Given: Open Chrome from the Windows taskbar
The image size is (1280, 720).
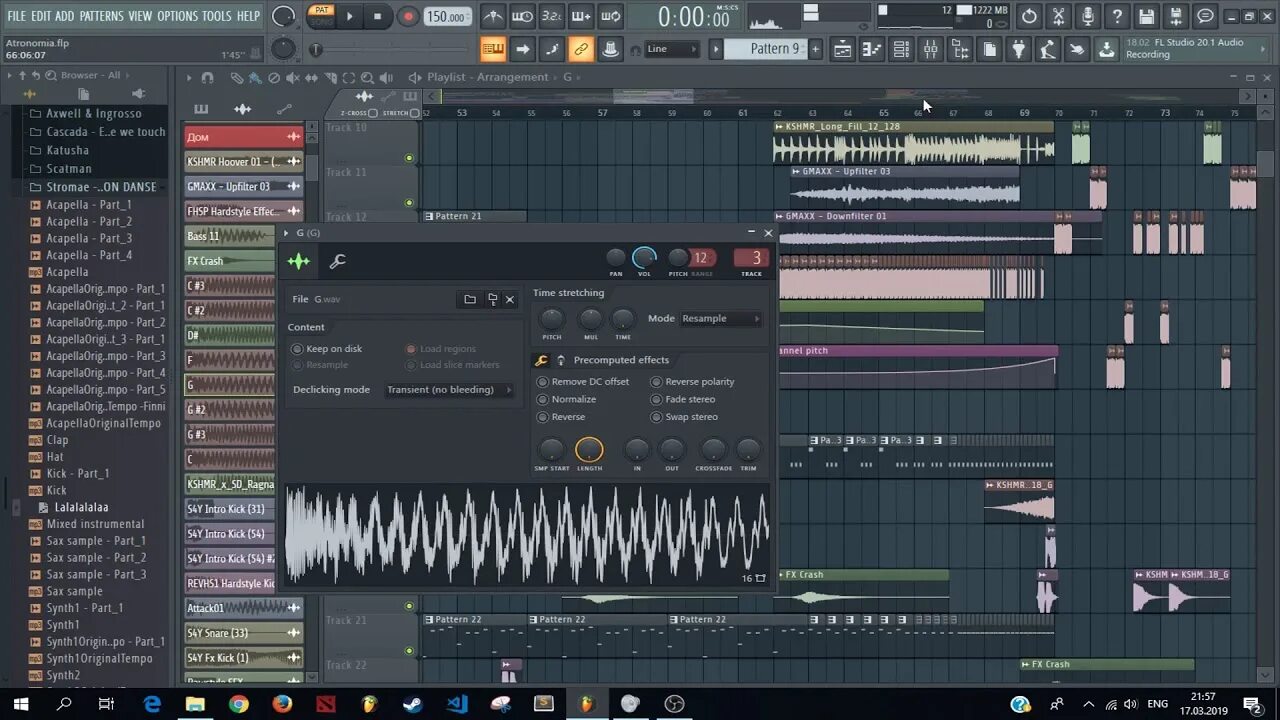Looking at the screenshot, I should coord(238,704).
